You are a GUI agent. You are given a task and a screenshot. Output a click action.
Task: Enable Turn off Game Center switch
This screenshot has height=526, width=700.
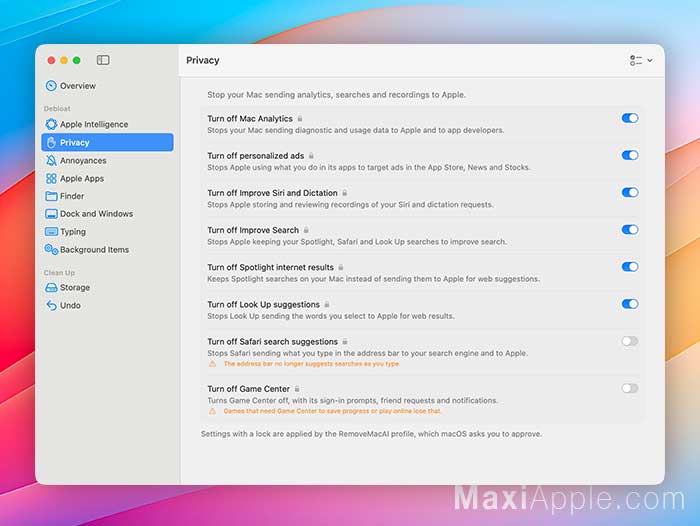click(x=629, y=388)
